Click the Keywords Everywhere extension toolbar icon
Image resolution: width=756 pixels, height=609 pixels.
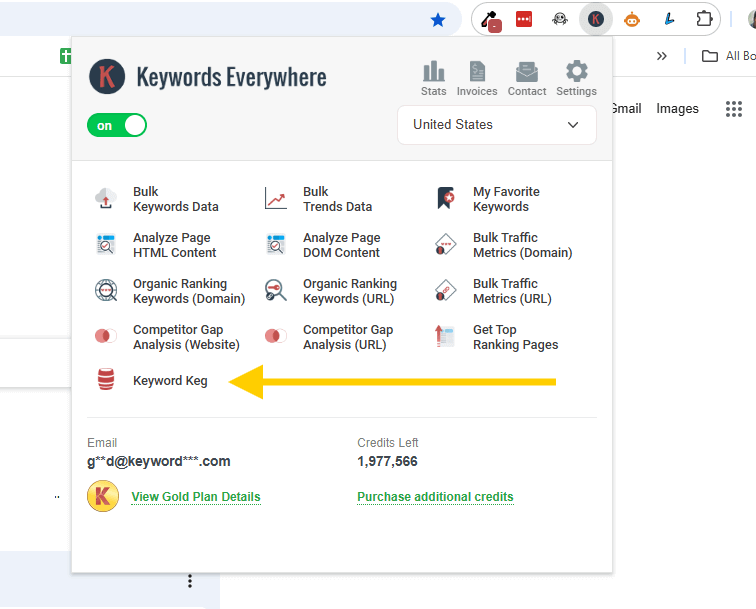595,19
